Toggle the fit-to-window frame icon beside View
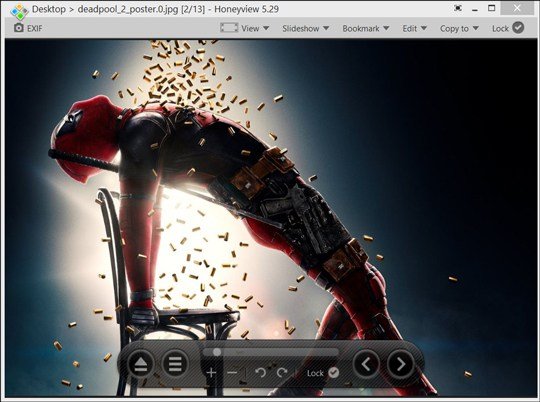Image resolution: width=540 pixels, height=402 pixels. (229, 28)
